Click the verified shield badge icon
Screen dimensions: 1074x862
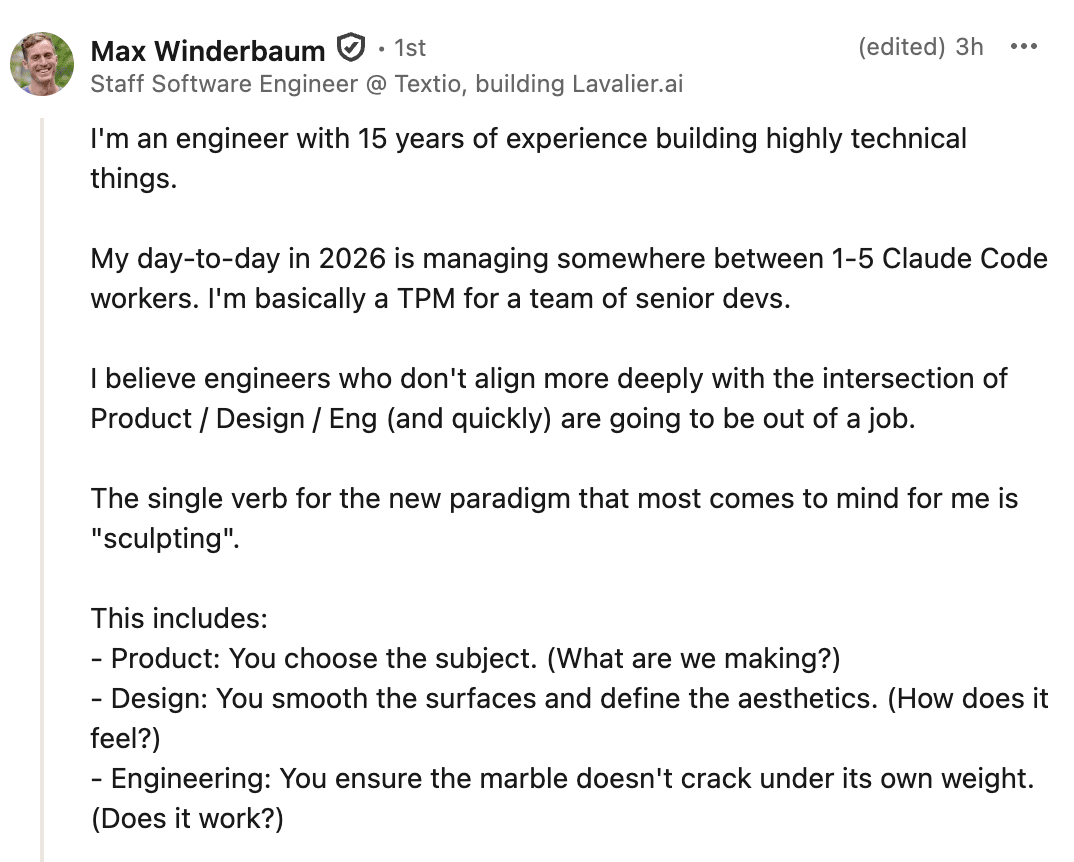coord(349,47)
